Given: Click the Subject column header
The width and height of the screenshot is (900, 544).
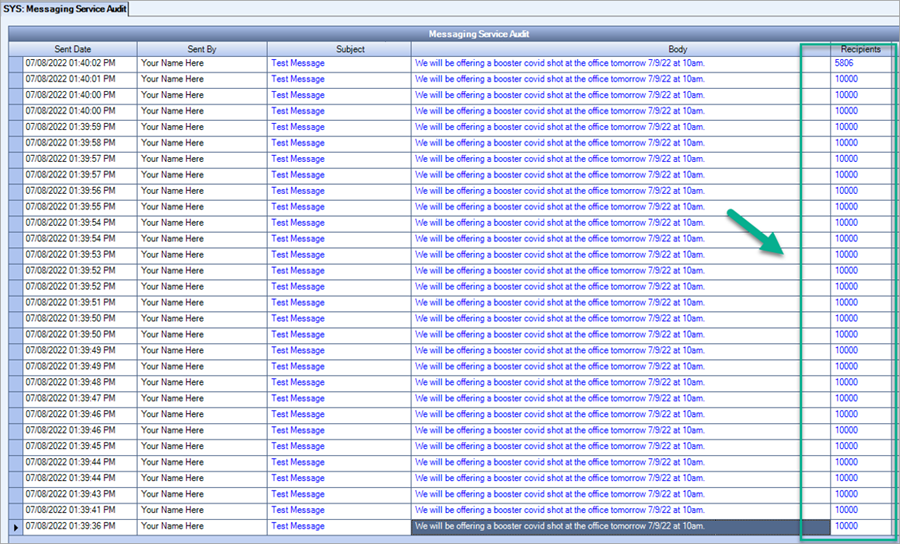Looking at the screenshot, I should coord(338,49).
